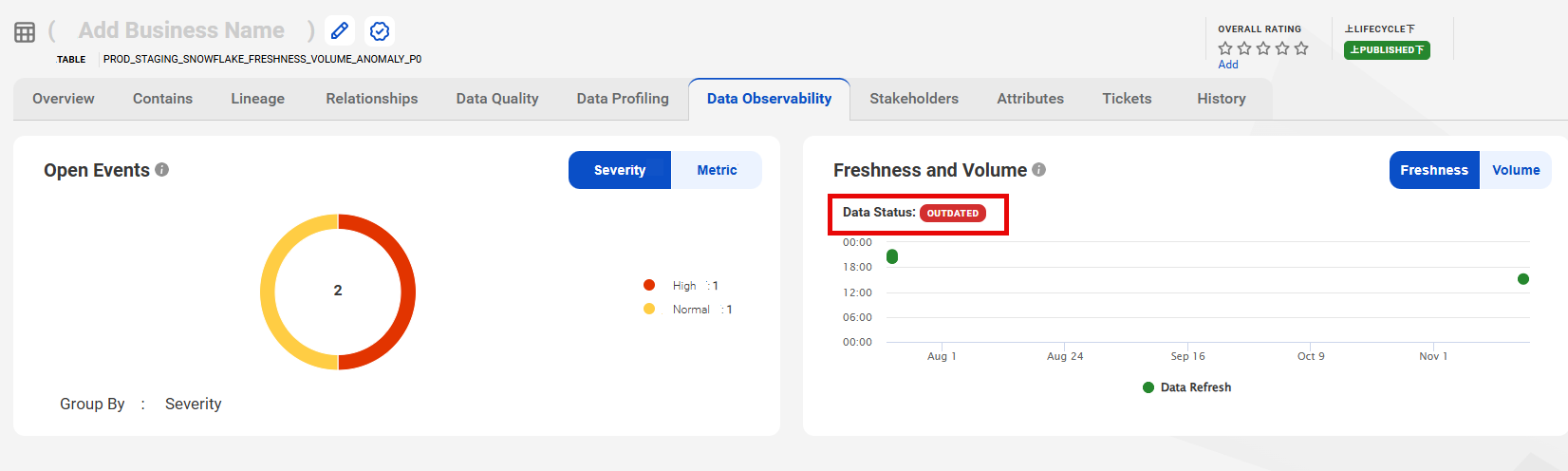This screenshot has width=1568, height=471.
Task: Rate one star in Overall Rating
Action: [1225, 47]
